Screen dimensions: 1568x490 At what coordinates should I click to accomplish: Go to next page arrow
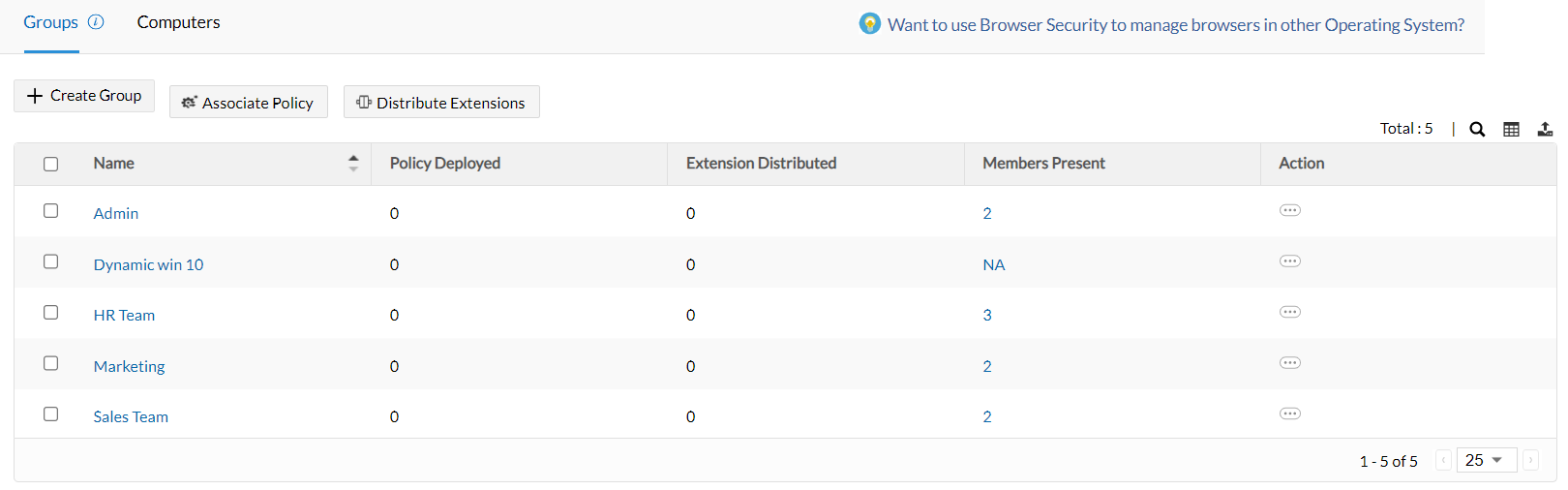coord(1530,460)
